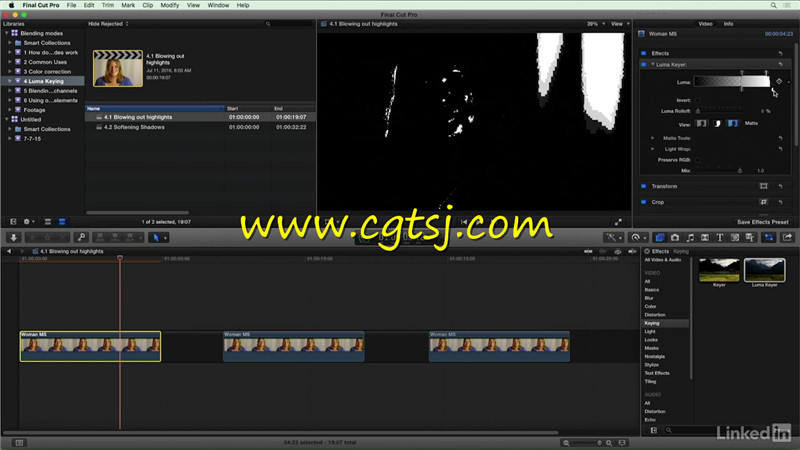The image size is (800, 450).
Task: Choose All Video & Audio effects
Action: (663, 260)
